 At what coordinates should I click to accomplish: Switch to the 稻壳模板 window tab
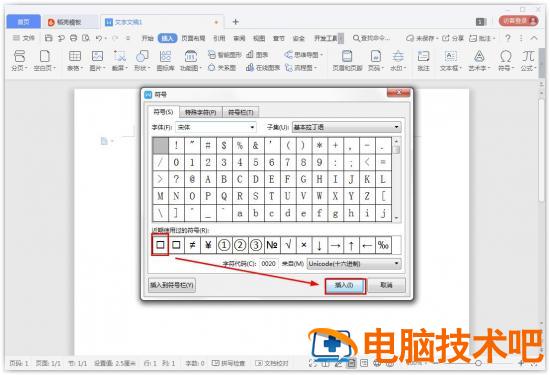coord(69,22)
